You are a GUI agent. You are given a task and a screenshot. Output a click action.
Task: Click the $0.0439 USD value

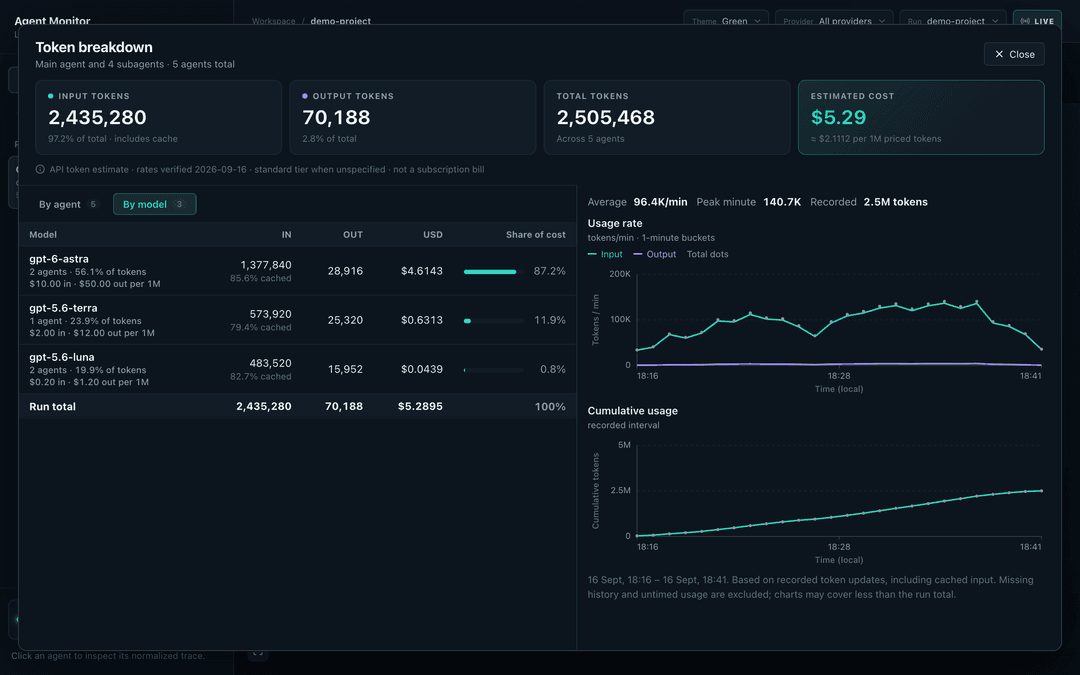click(422, 369)
